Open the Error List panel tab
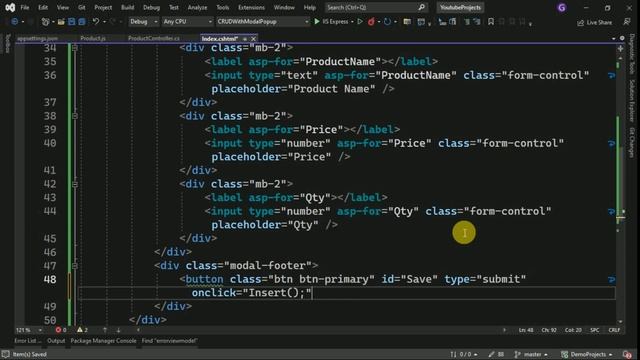The height and width of the screenshot is (360, 640). click(x=28, y=341)
